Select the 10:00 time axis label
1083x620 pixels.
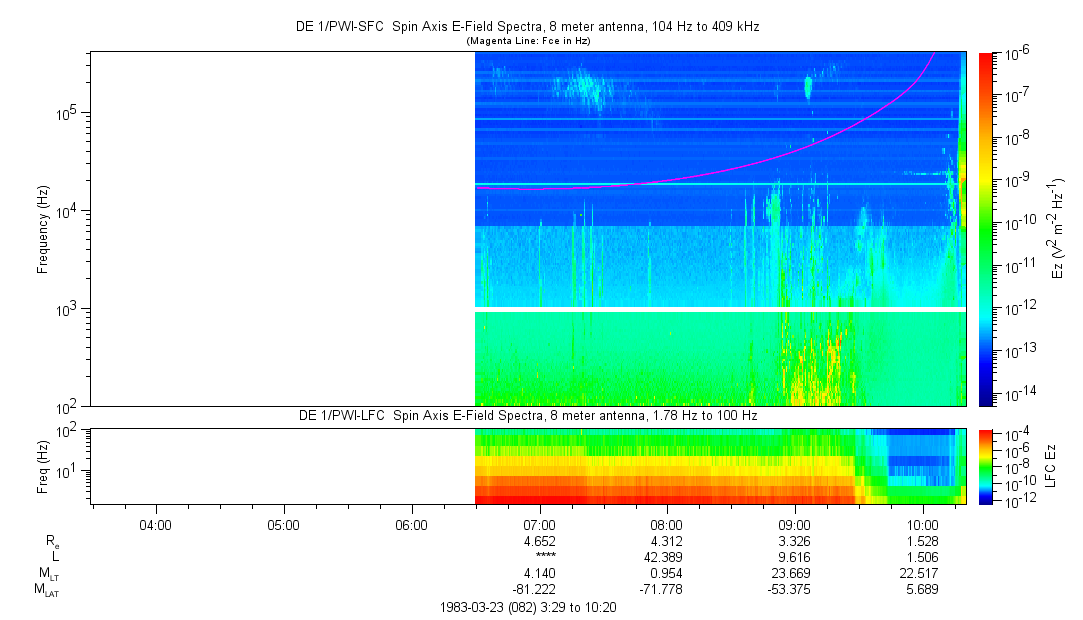[x=922, y=524]
